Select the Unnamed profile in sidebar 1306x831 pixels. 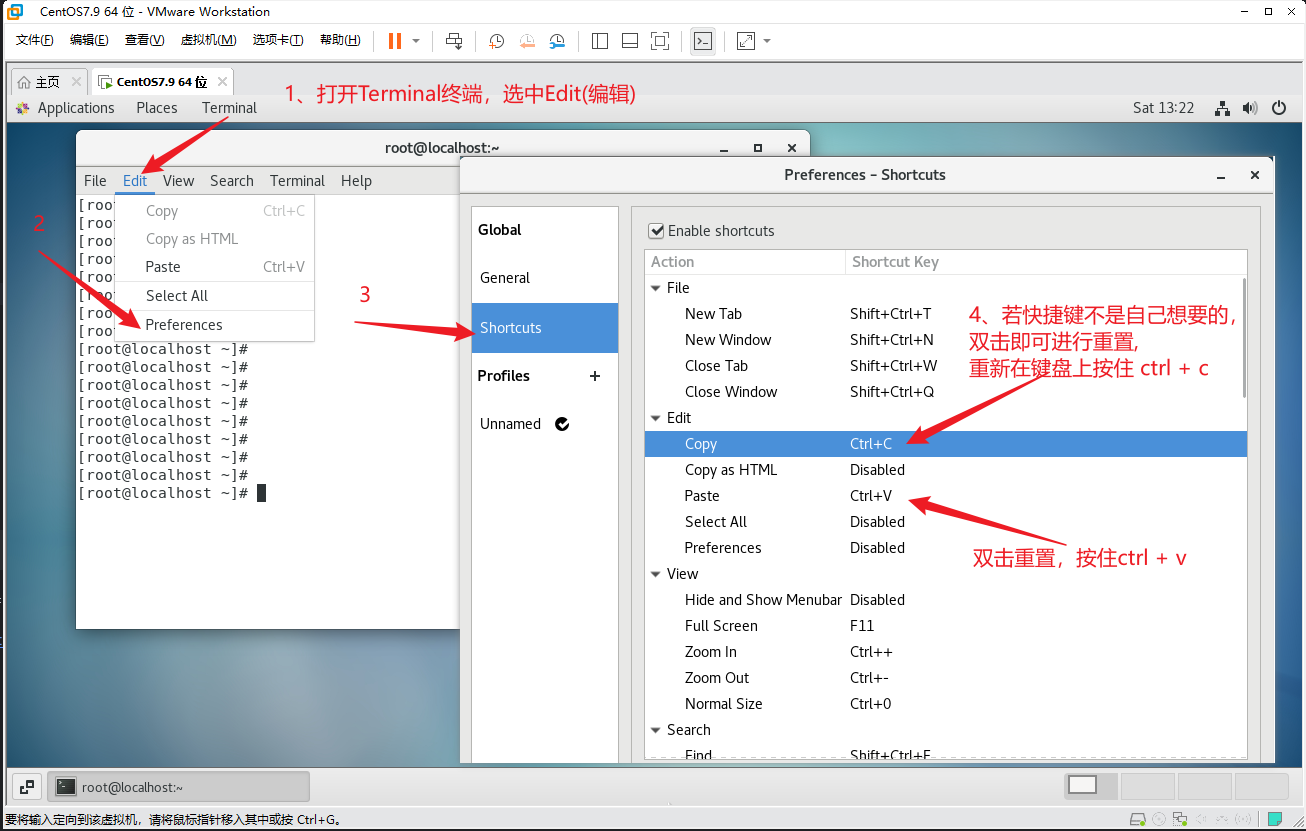[x=545, y=424]
